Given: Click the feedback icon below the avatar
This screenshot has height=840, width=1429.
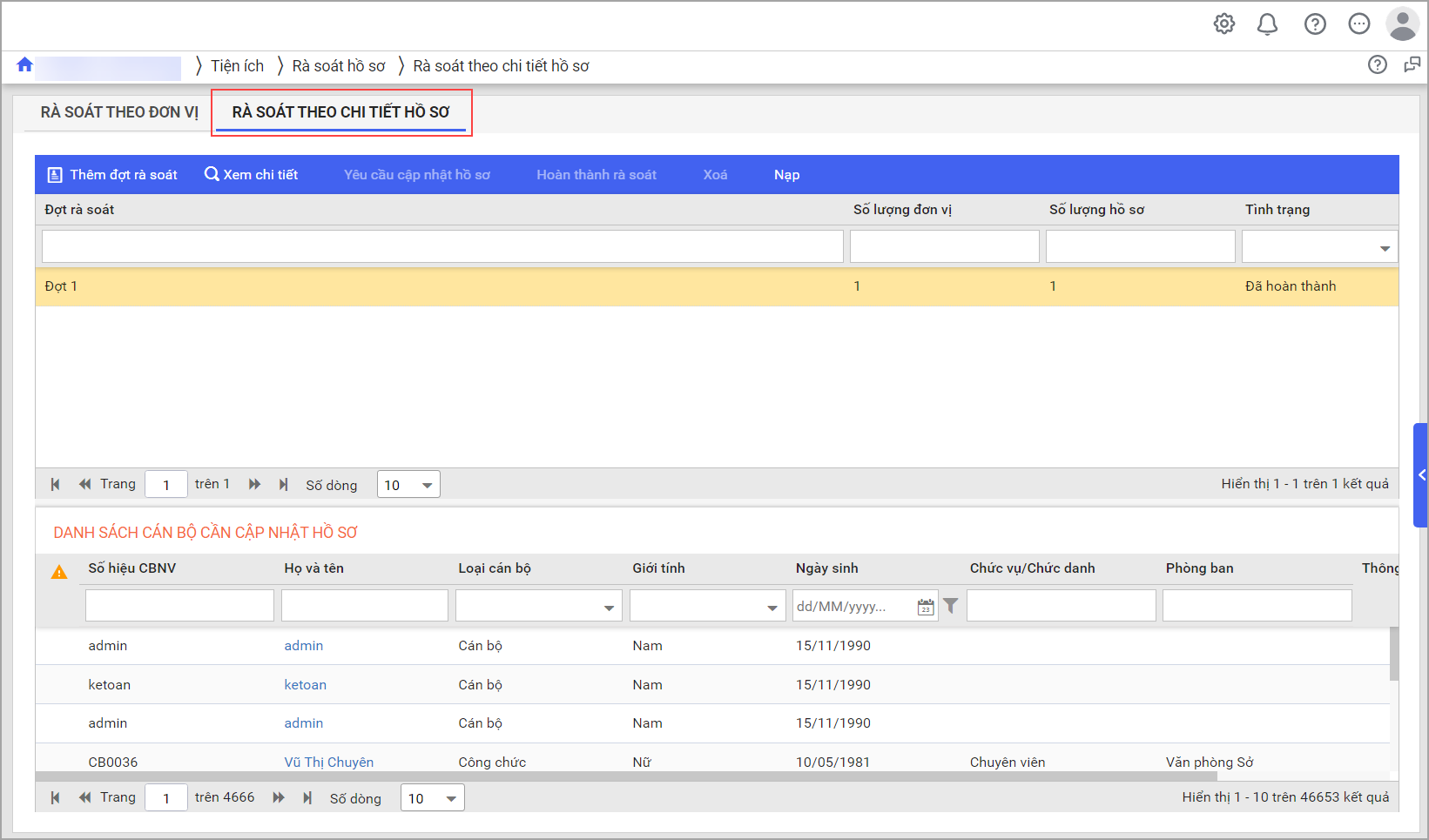Looking at the screenshot, I should tap(1412, 65).
